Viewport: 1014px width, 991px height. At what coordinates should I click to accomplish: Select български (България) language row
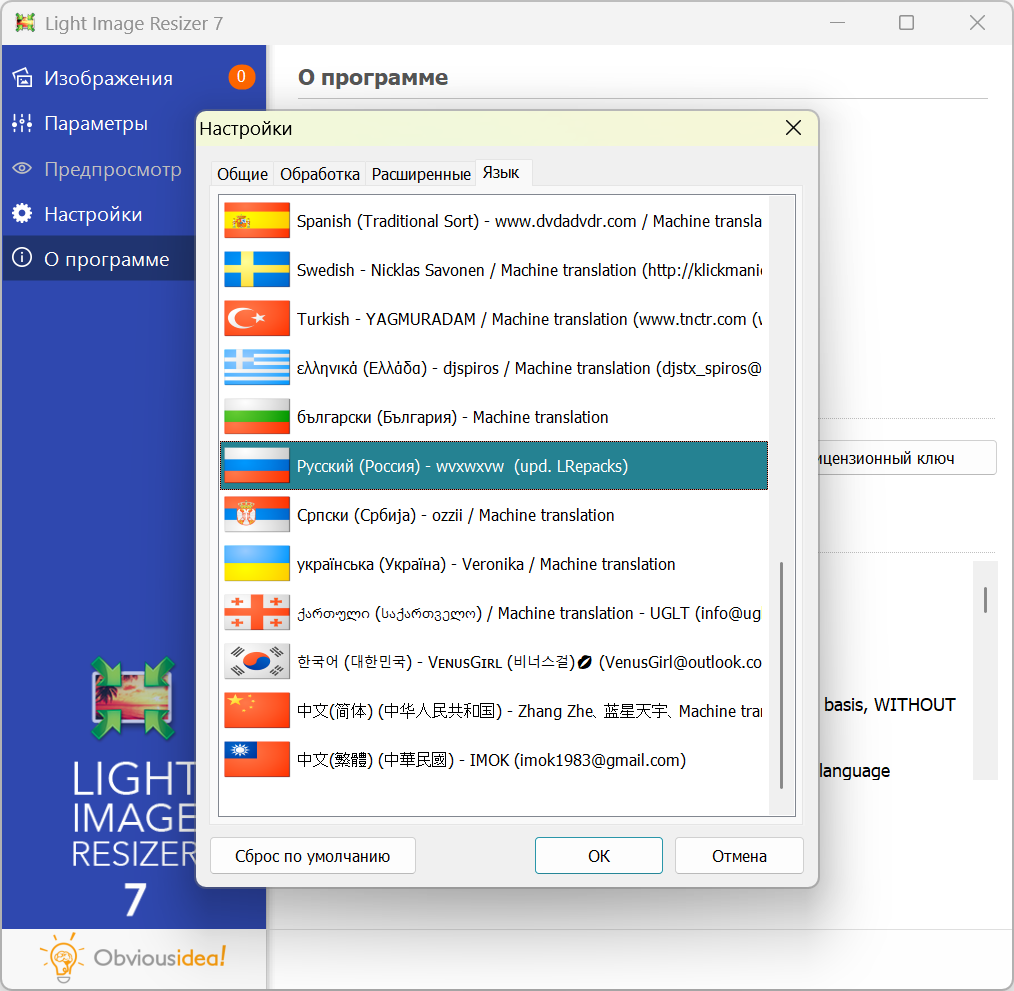(x=493, y=417)
